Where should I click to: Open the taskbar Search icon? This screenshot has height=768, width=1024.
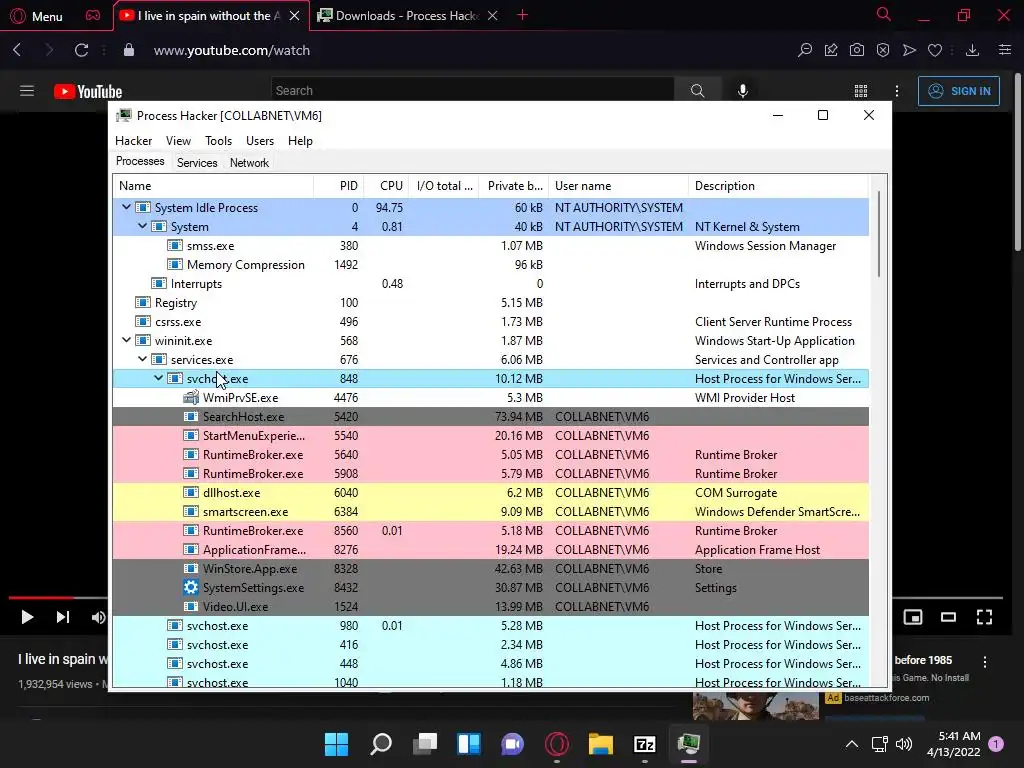tap(381, 744)
